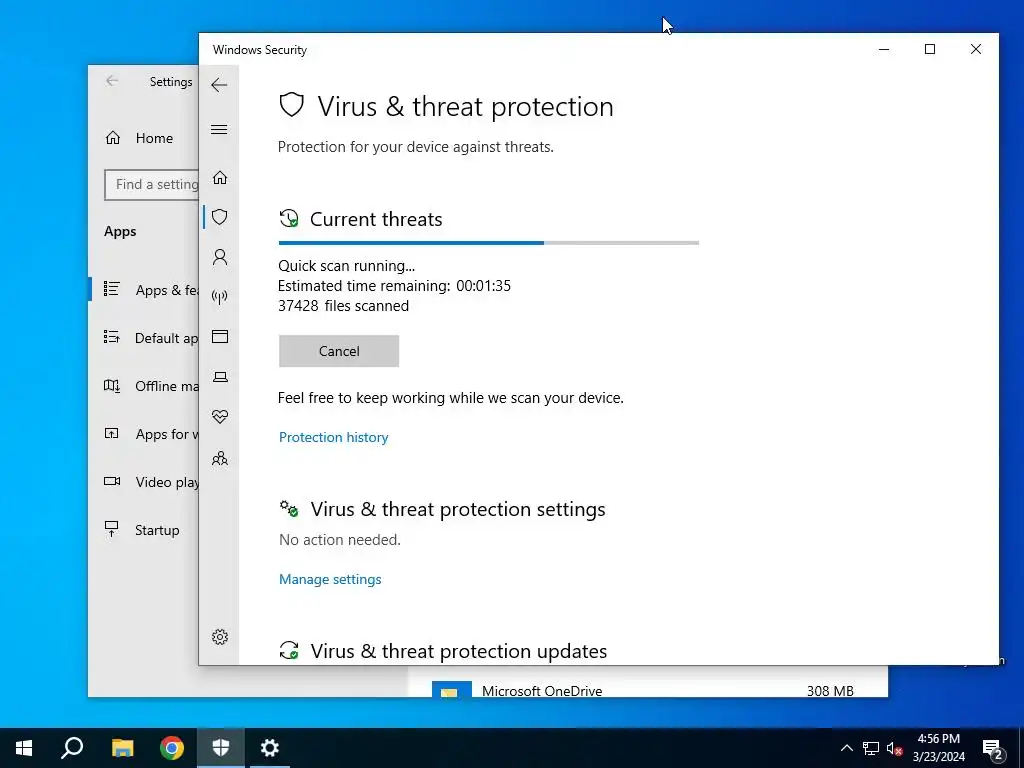Open App & browser control icon
Viewport: 1024px width, 768px height.
click(x=219, y=337)
